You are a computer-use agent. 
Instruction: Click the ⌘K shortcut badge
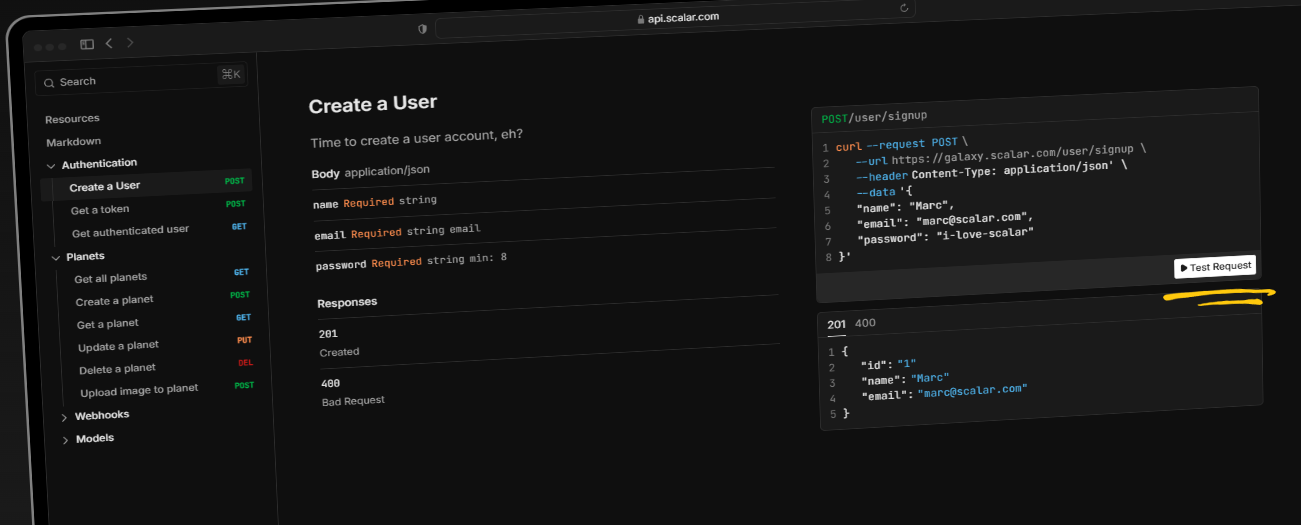pos(231,74)
